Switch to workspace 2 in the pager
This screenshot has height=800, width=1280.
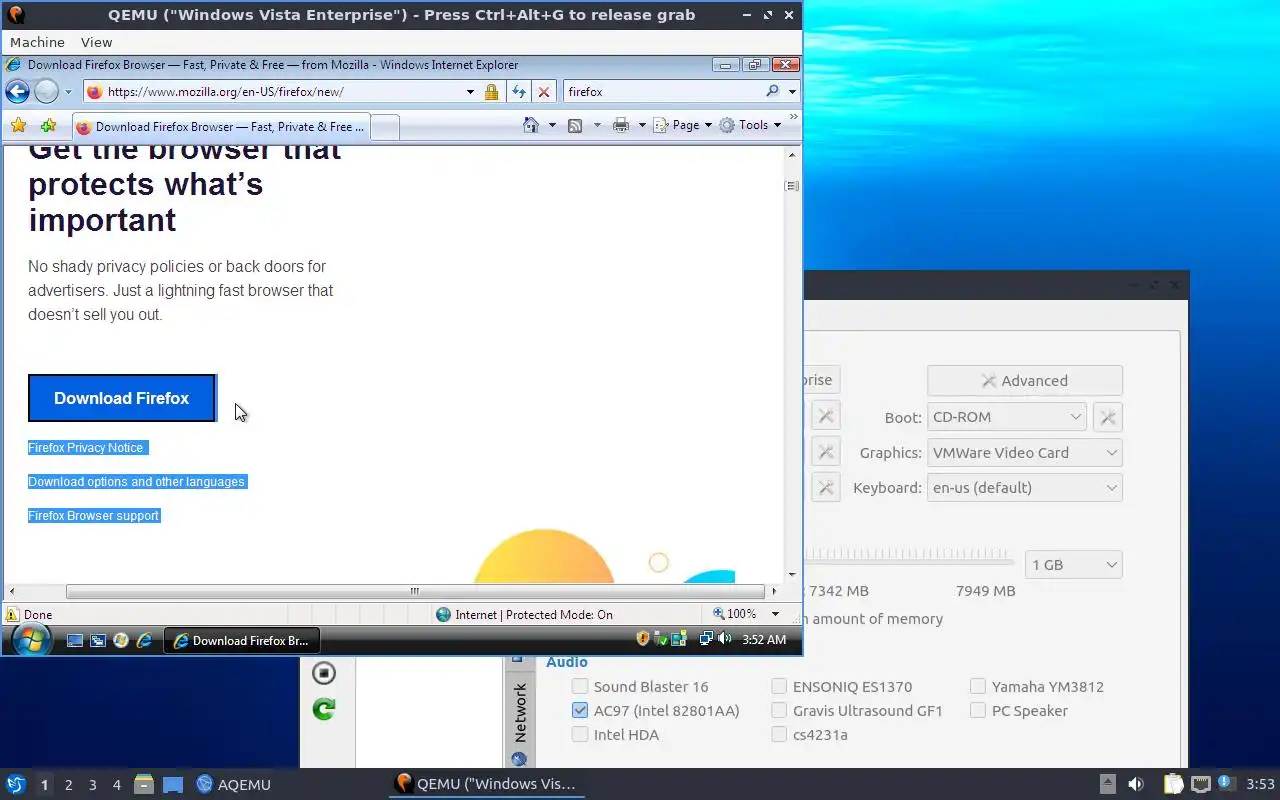[68, 785]
